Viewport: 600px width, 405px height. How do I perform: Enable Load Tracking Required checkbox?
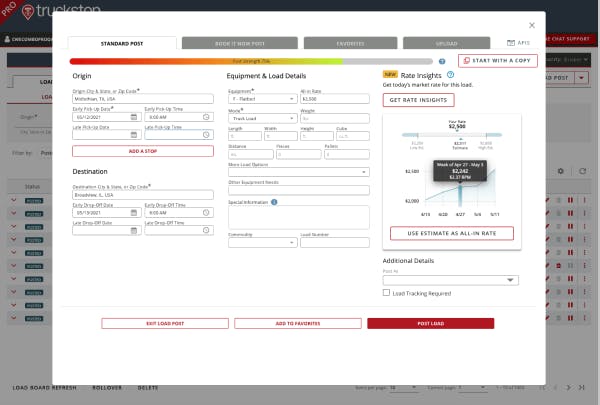(x=387, y=293)
